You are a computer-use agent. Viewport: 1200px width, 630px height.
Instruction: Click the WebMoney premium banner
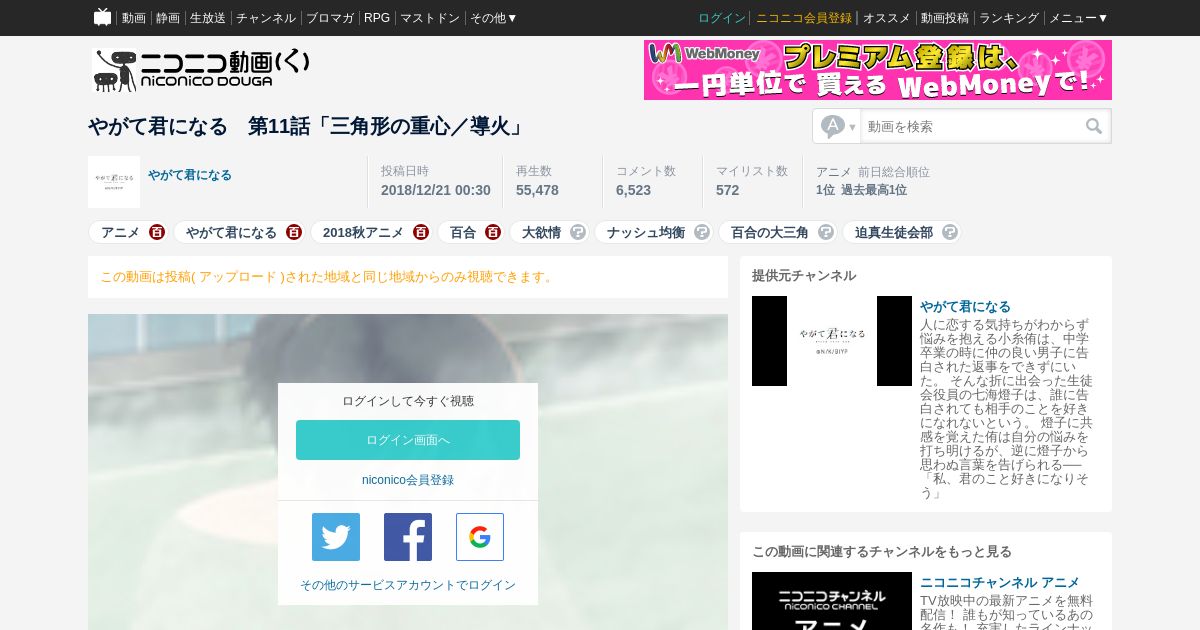[x=878, y=70]
